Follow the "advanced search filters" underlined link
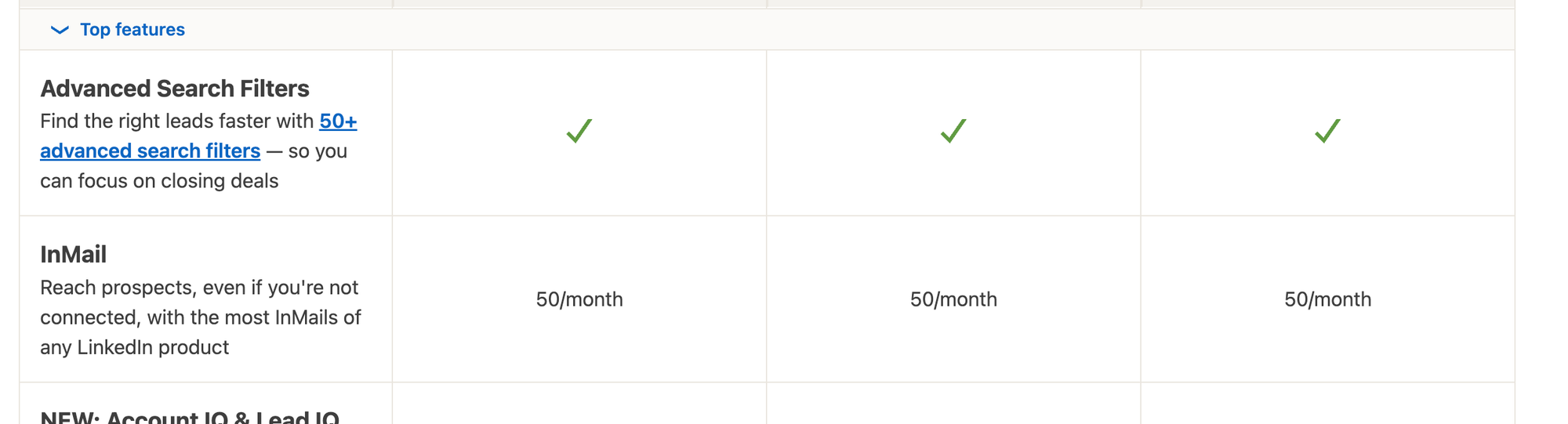 (150, 150)
